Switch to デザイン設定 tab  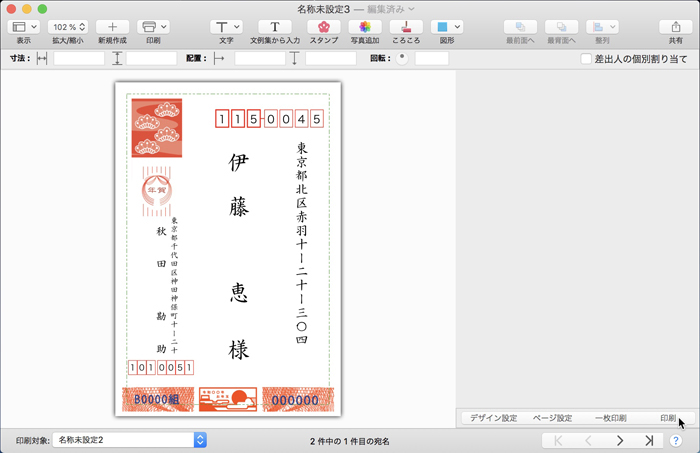(x=493, y=418)
